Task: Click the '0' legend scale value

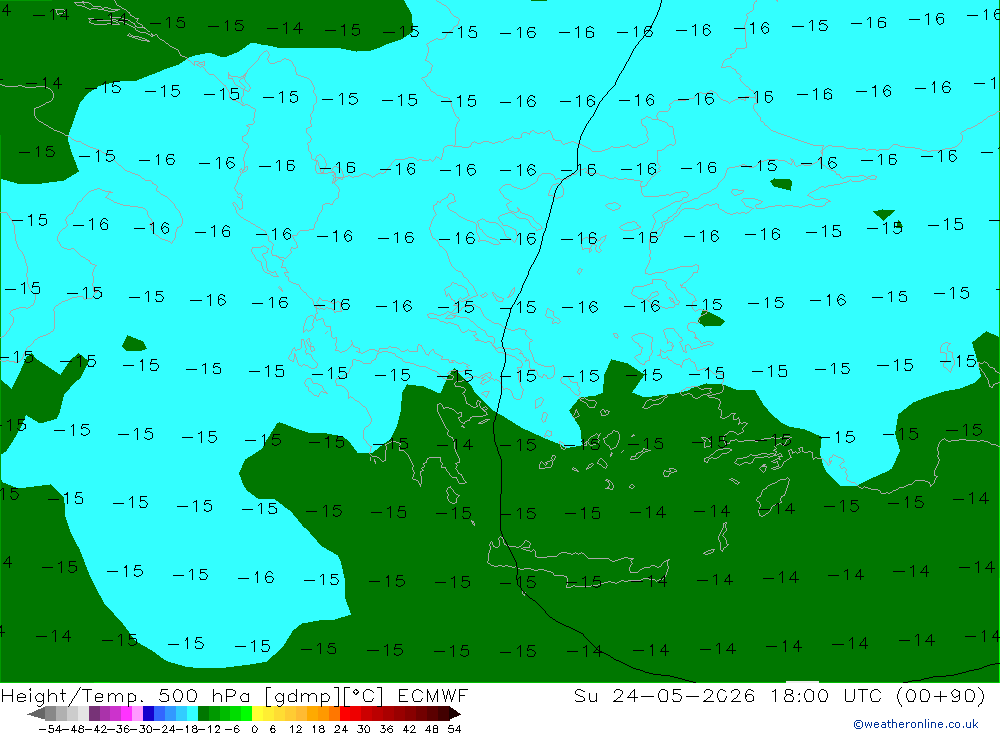Action: point(254,729)
